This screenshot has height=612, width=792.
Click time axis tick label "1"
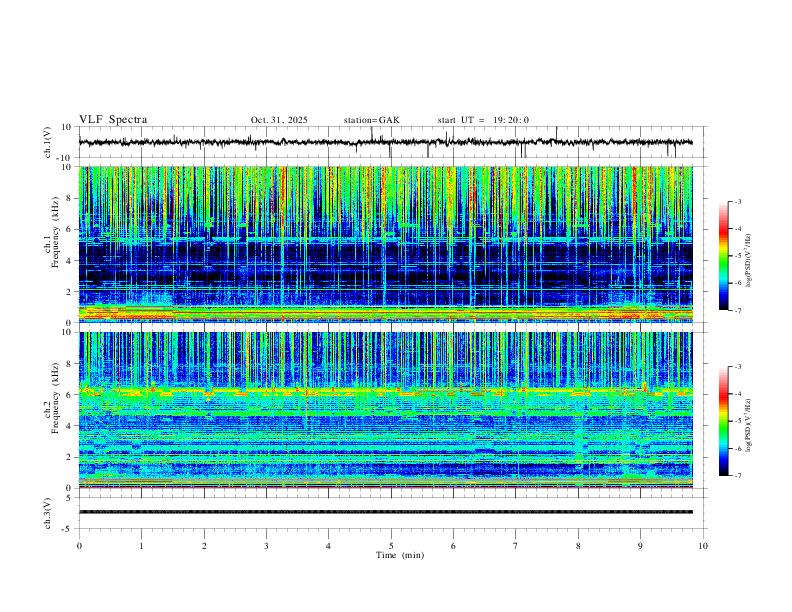click(141, 546)
